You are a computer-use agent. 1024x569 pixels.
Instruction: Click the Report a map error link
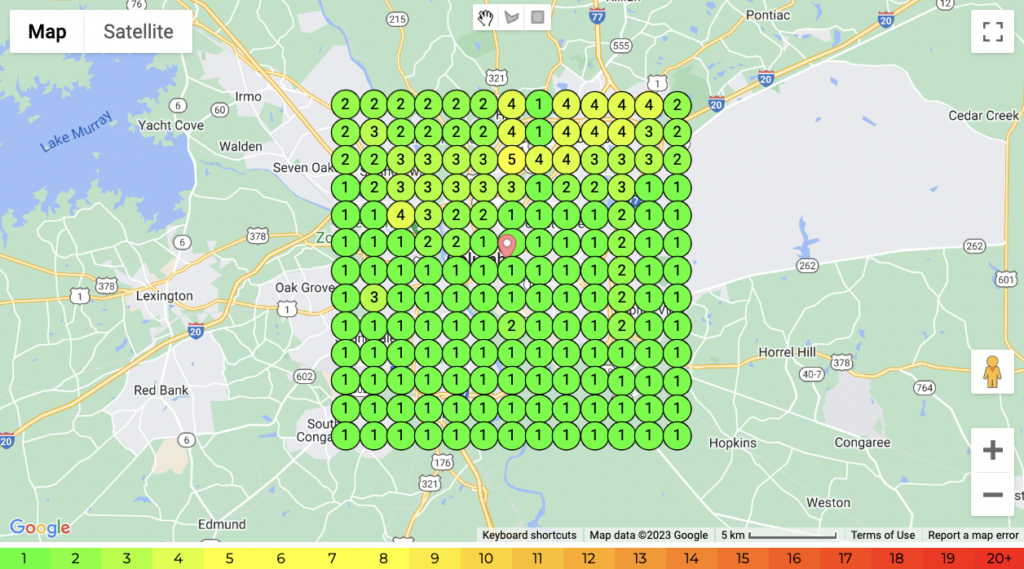[973, 535]
